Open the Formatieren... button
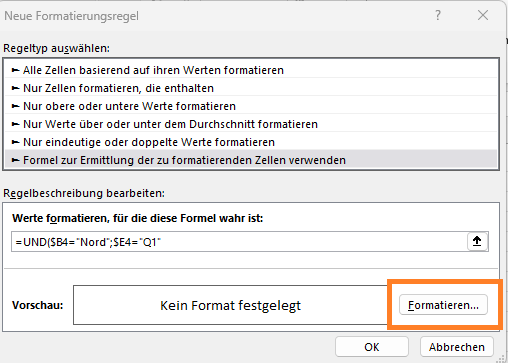Viewport: 508px width, 363px height. [443, 305]
